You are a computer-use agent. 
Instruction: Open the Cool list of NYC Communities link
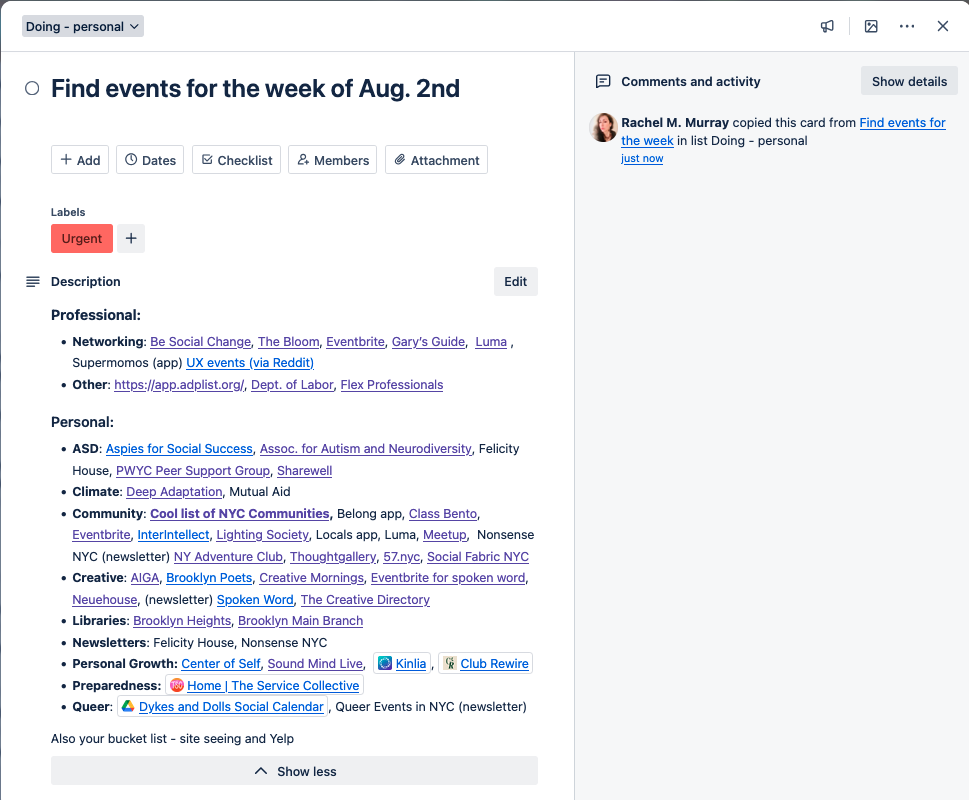[240, 513]
